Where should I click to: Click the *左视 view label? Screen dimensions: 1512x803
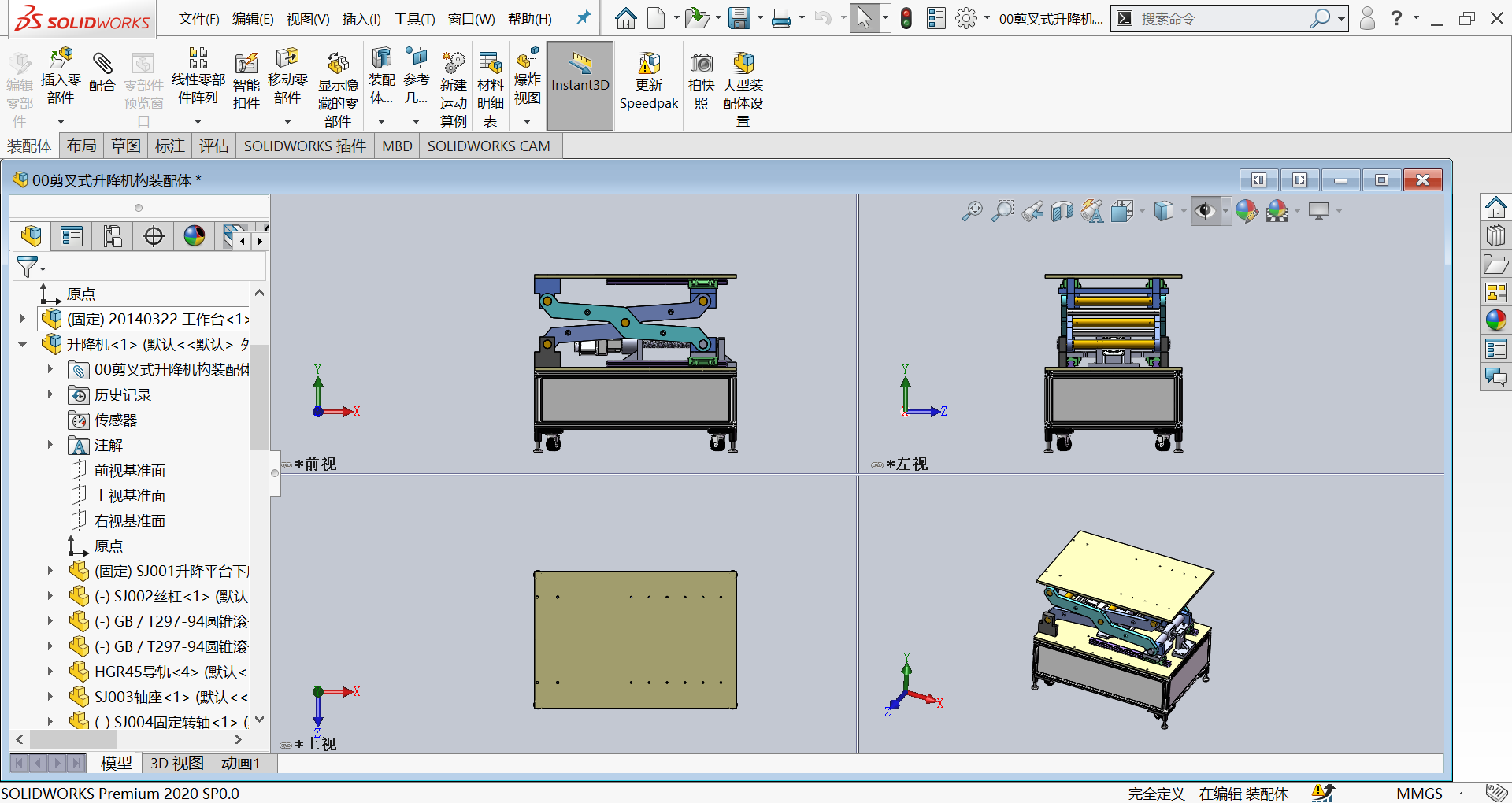tap(906, 464)
